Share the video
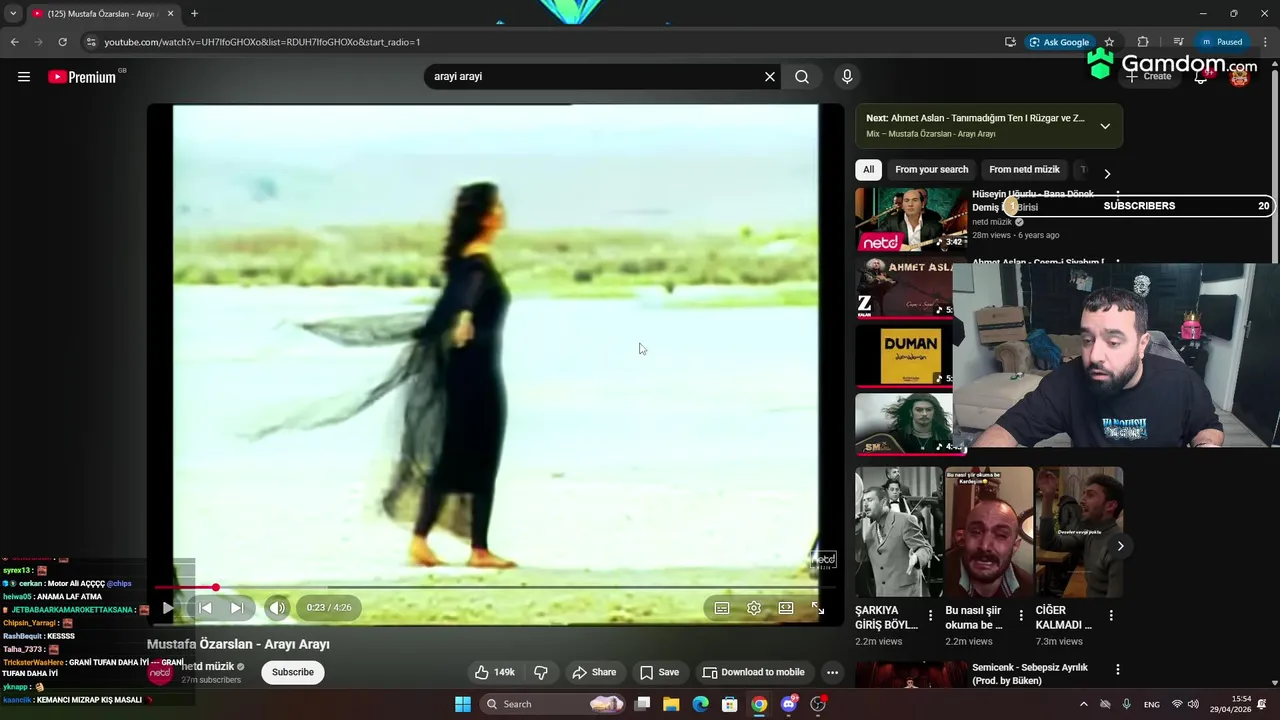 tap(594, 673)
